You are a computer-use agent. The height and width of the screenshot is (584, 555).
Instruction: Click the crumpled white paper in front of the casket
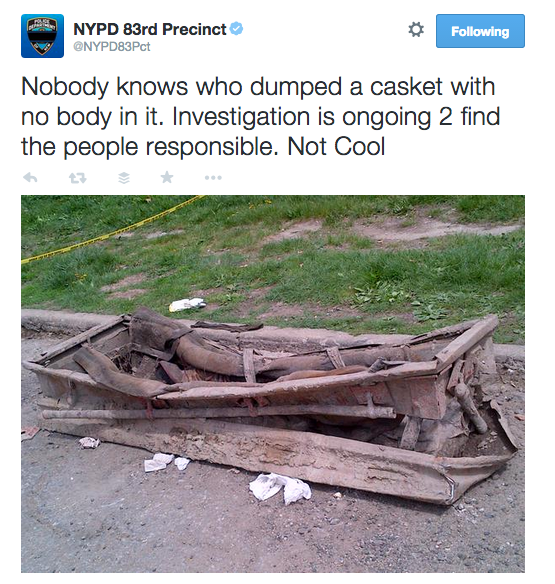coord(280,487)
